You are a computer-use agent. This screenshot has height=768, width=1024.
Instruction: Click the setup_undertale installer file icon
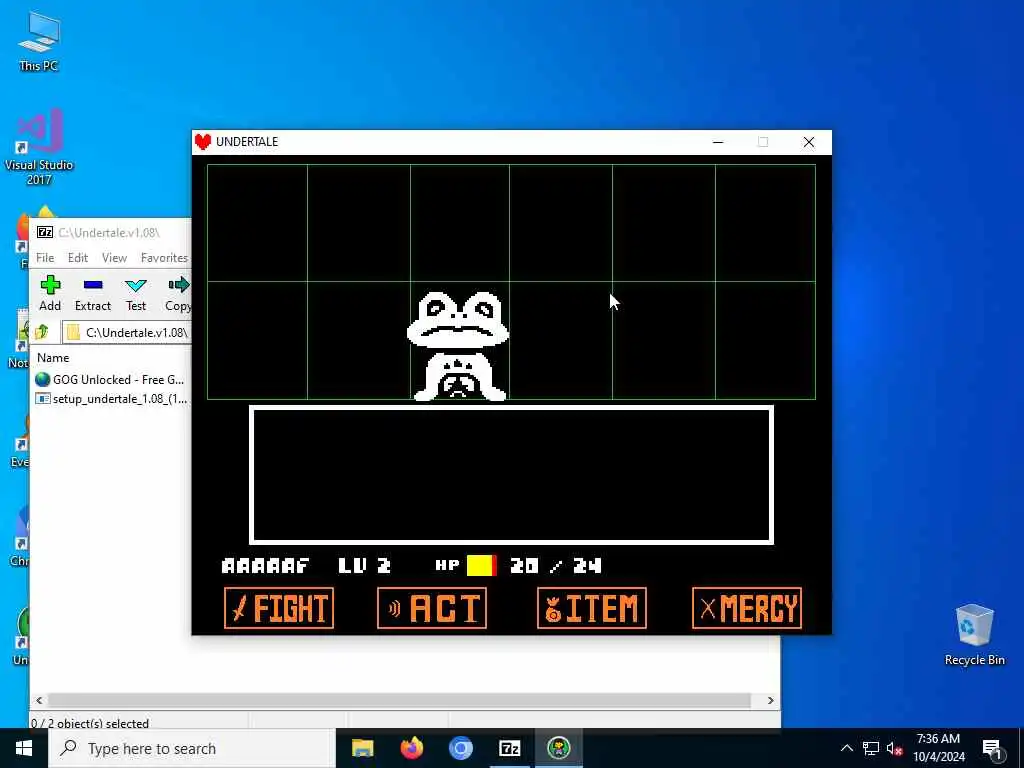[x=43, y=398]
